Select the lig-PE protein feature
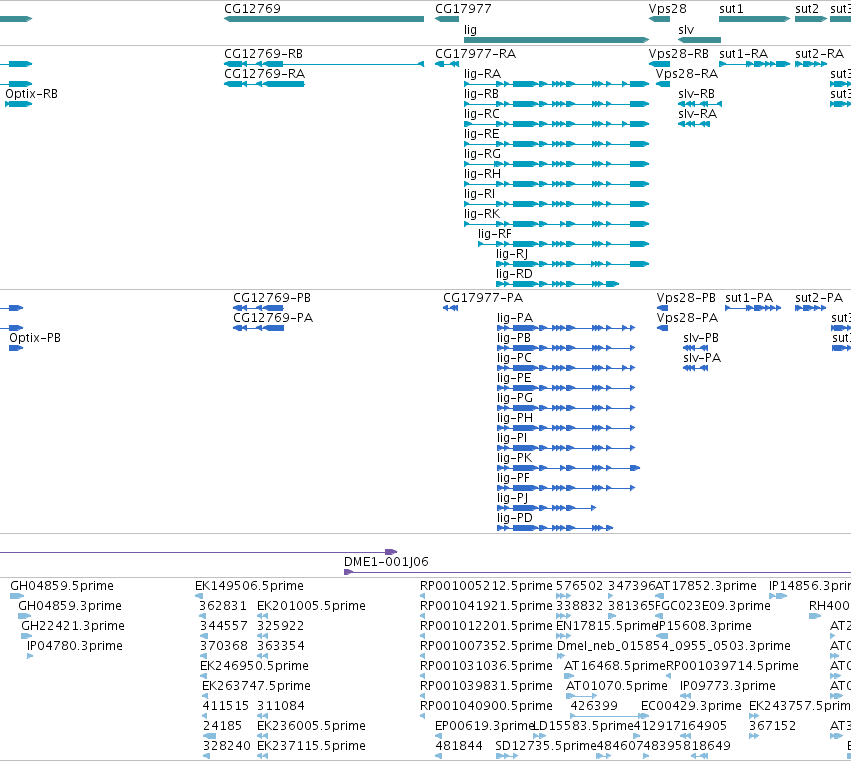 click(566, 388)
